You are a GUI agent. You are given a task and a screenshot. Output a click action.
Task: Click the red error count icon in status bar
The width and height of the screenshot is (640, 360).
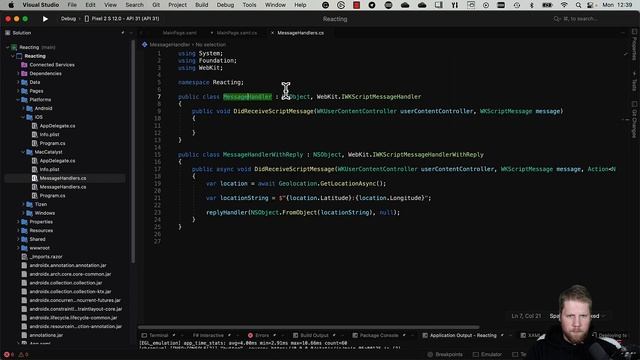pyautogui.click(x=7, y=354)
